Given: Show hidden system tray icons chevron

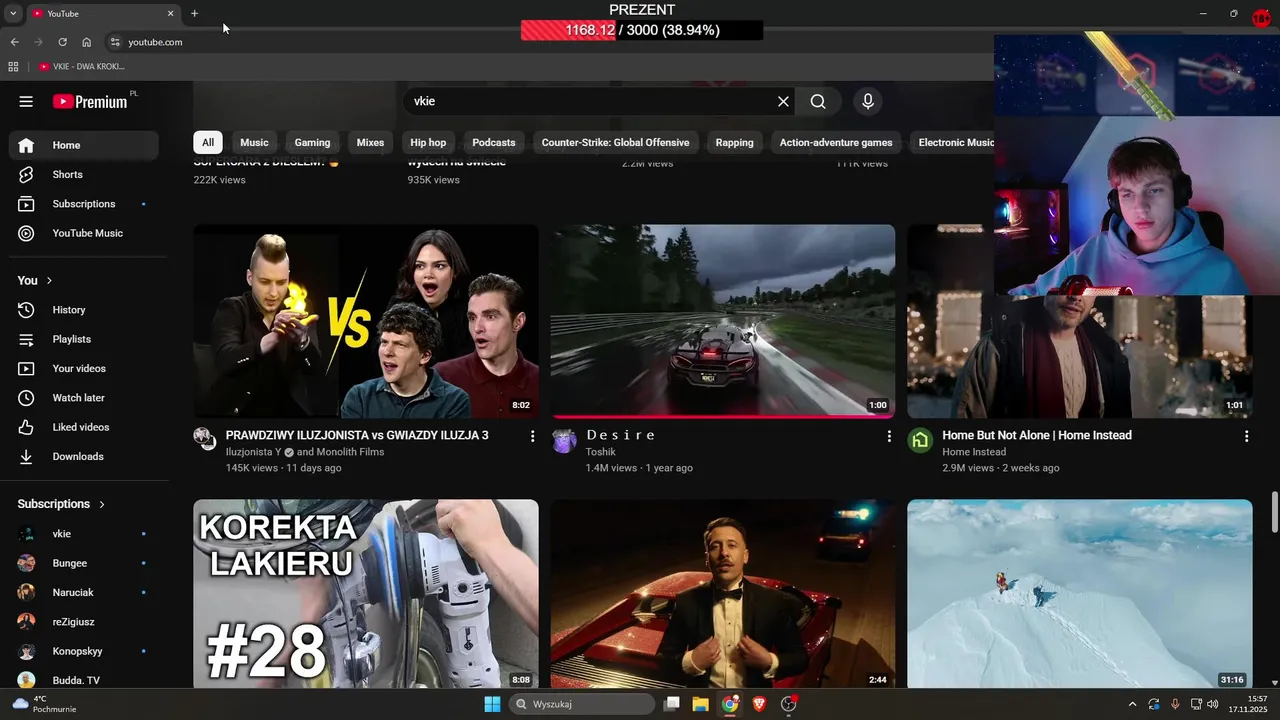Looking at the screenshot, I should click(1132, 704).
